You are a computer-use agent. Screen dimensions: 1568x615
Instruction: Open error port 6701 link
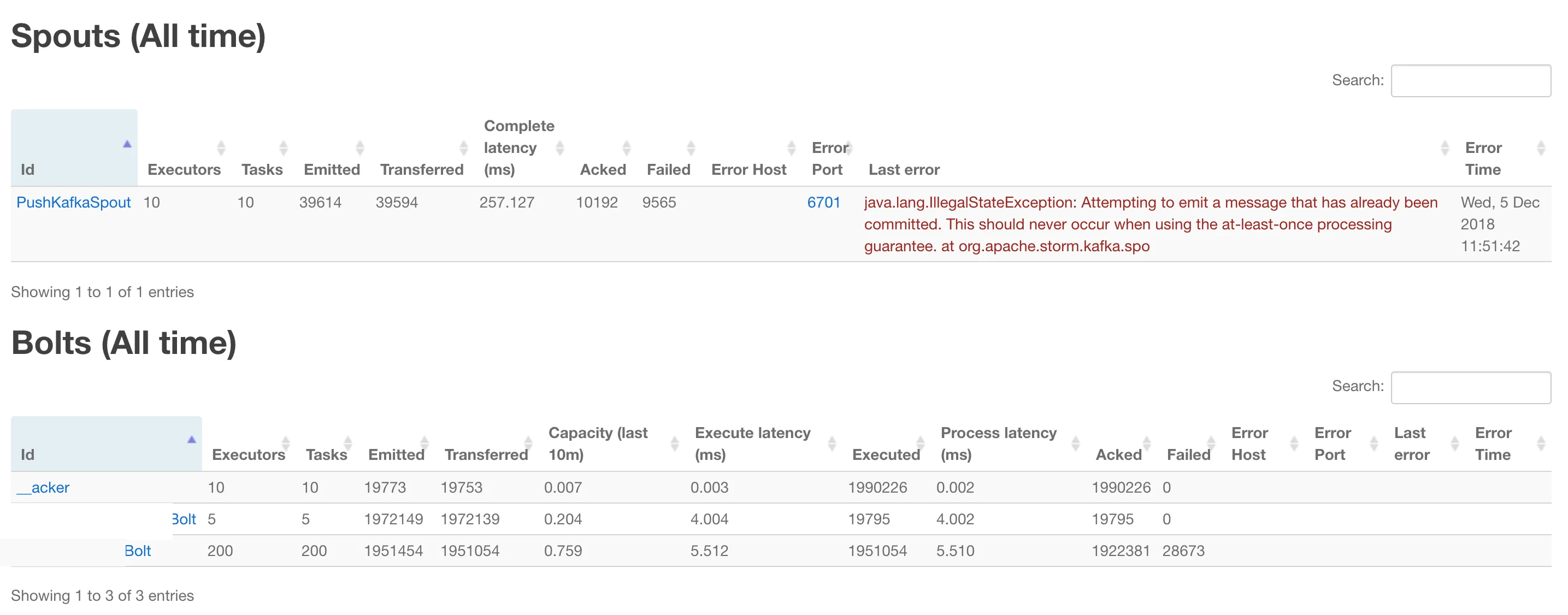(823, 203)
